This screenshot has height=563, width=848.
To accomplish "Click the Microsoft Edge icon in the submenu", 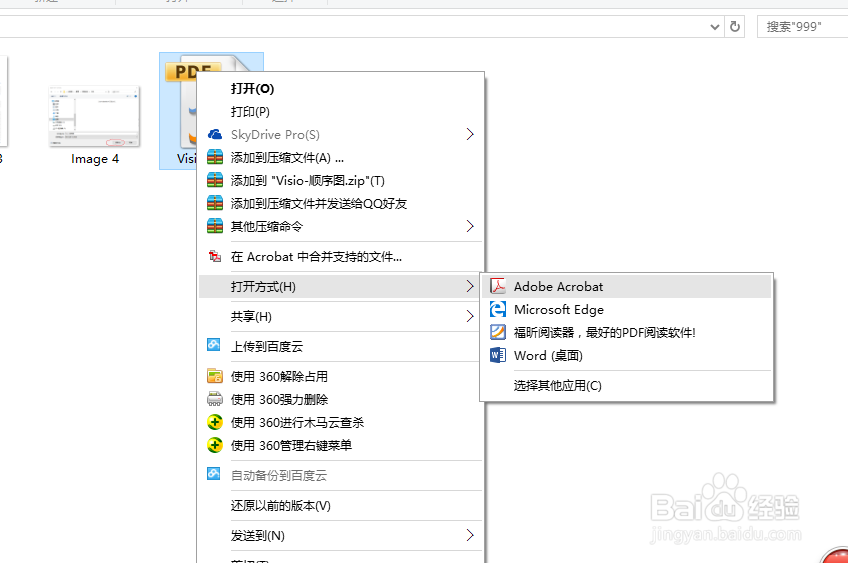I will click(498, 309).
